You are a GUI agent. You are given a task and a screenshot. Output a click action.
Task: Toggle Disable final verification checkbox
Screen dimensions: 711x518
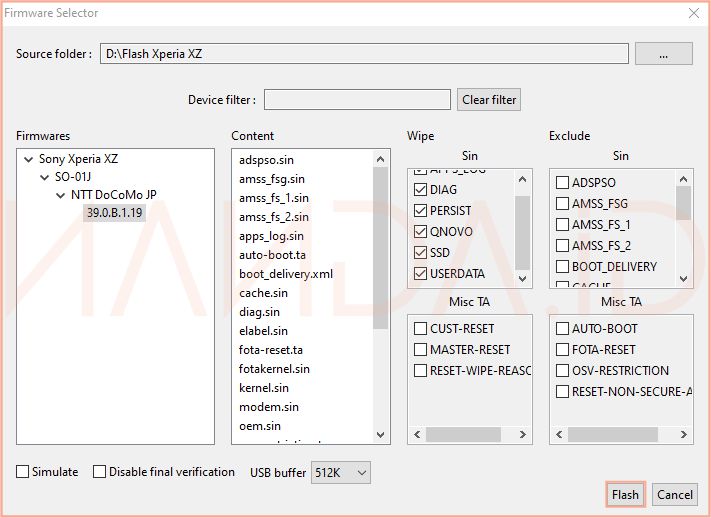click(x=99, y=472)
